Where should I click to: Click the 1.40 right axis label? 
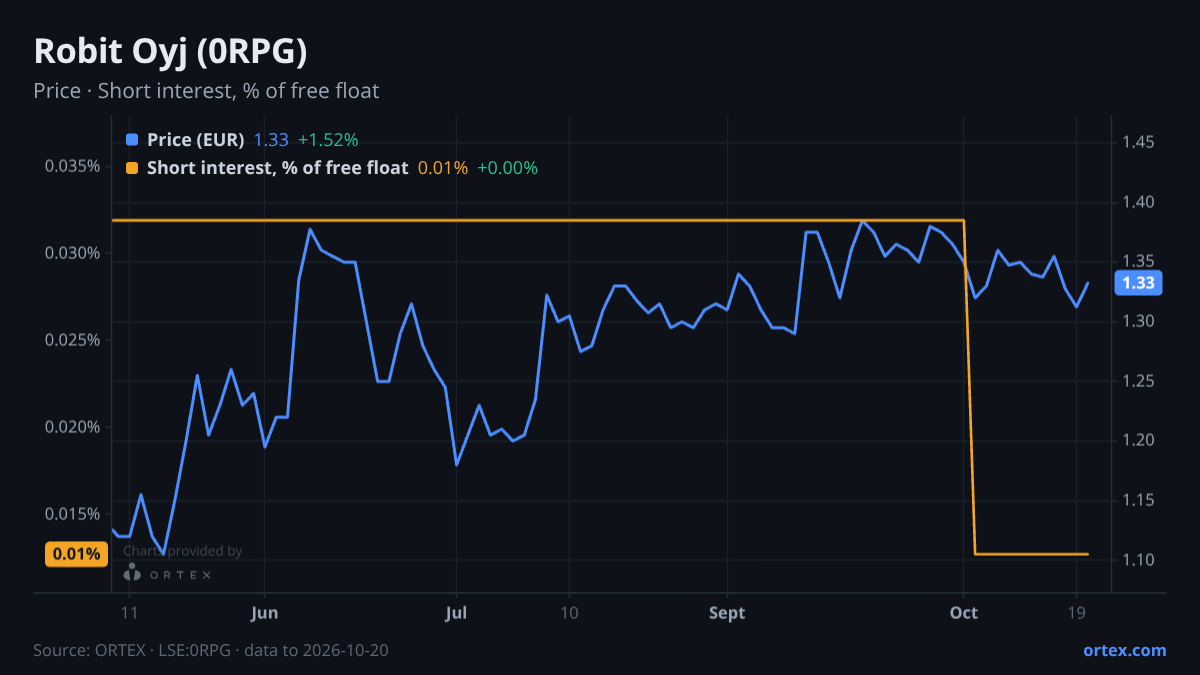[x=1138, y=202]
